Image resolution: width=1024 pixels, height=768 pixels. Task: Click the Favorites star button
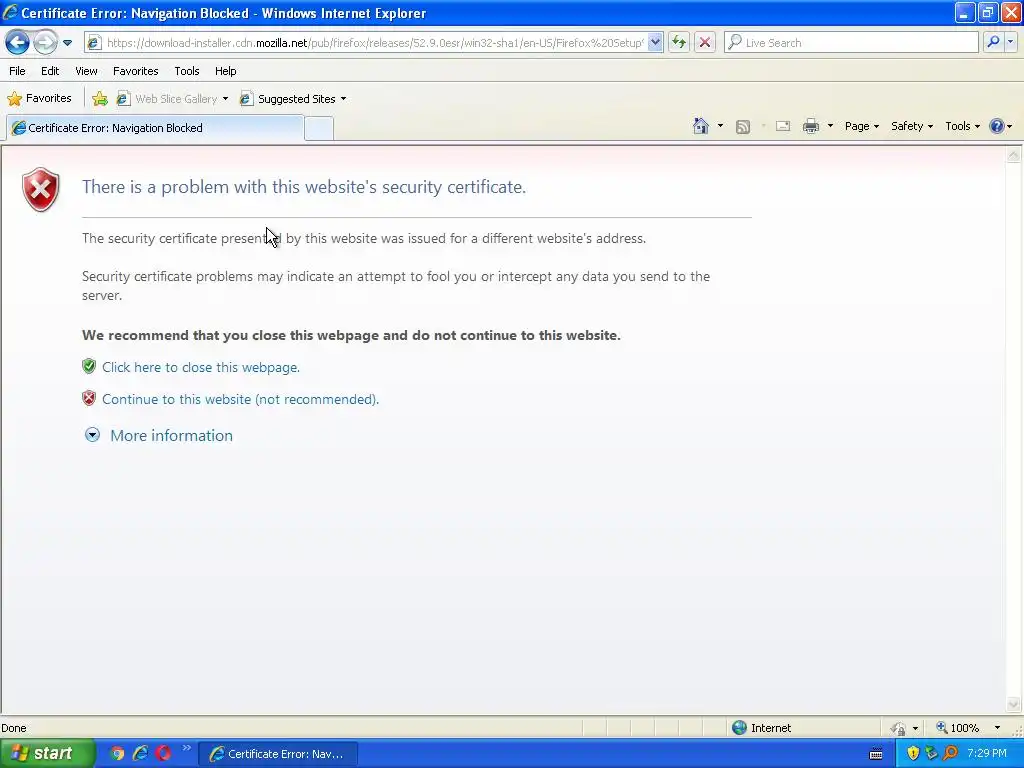click(39, 99)
